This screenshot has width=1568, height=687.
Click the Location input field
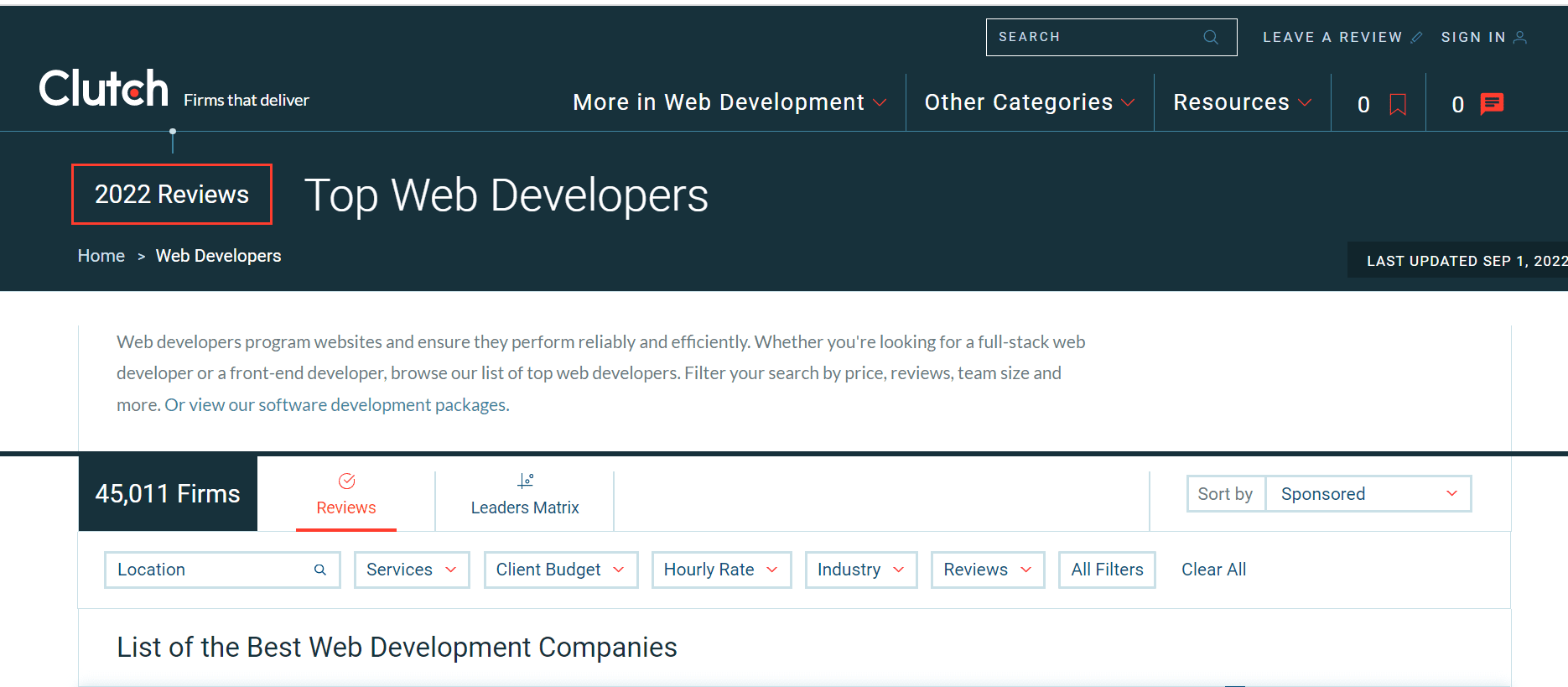210,570
